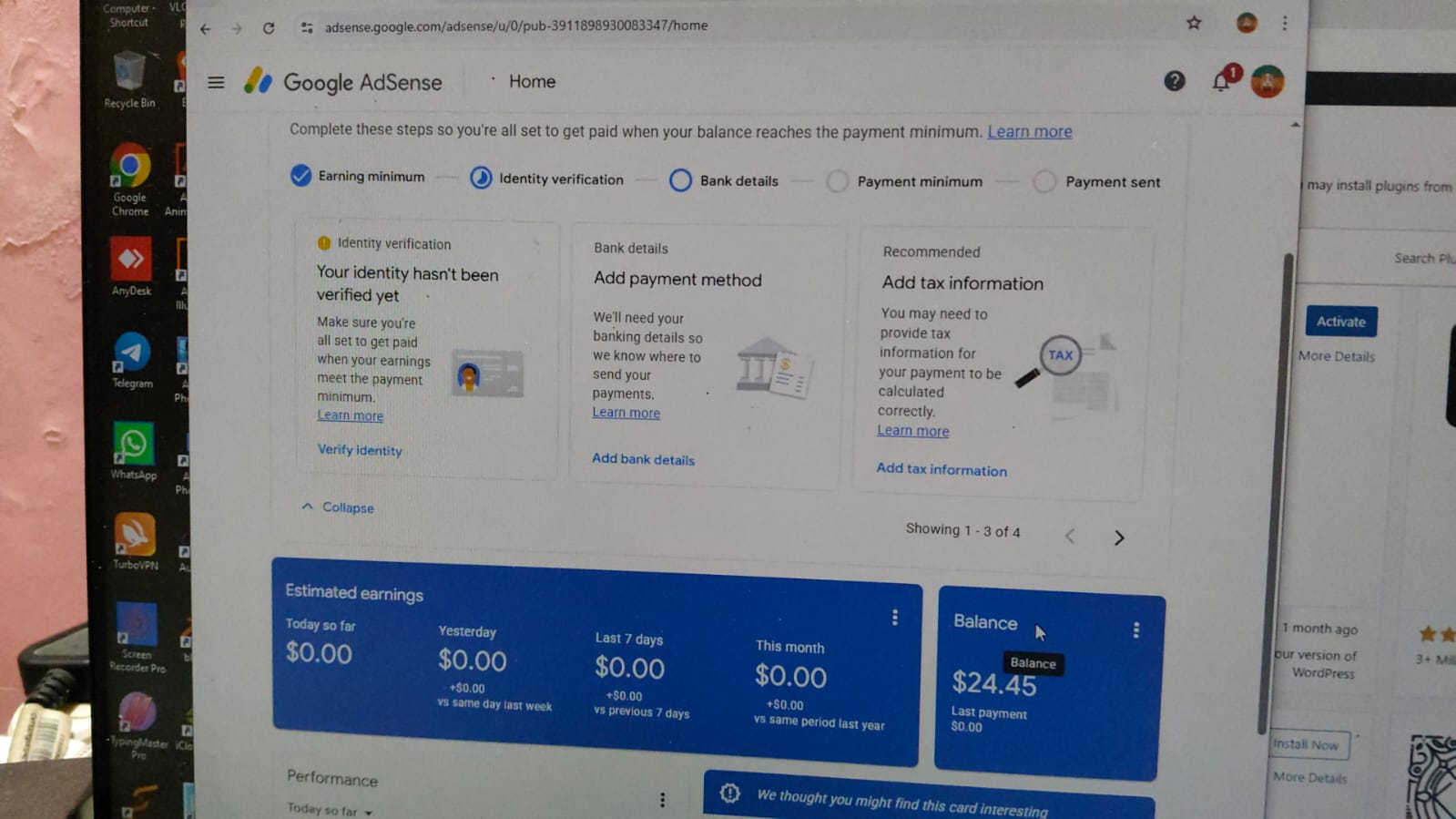Open Telegram from the desktop
This screenshot has height=819, width=1456.
(132, 354)
